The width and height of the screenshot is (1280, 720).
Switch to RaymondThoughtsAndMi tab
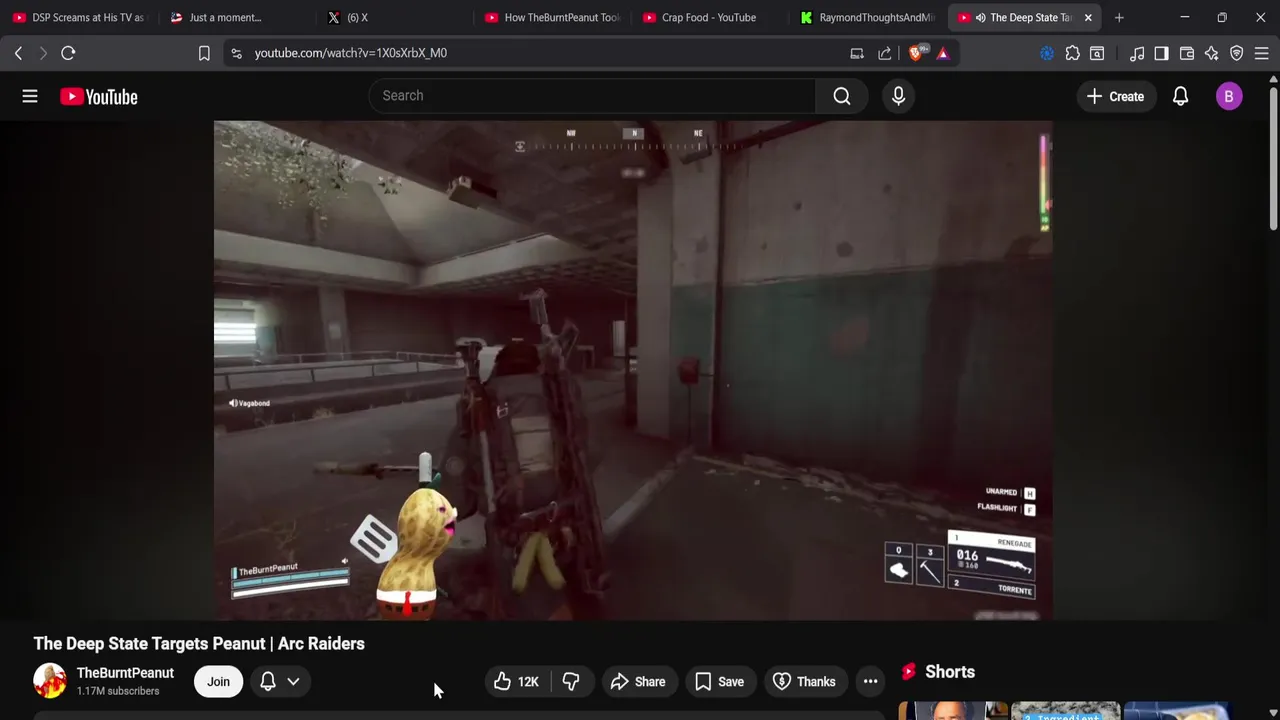point(867,17)
